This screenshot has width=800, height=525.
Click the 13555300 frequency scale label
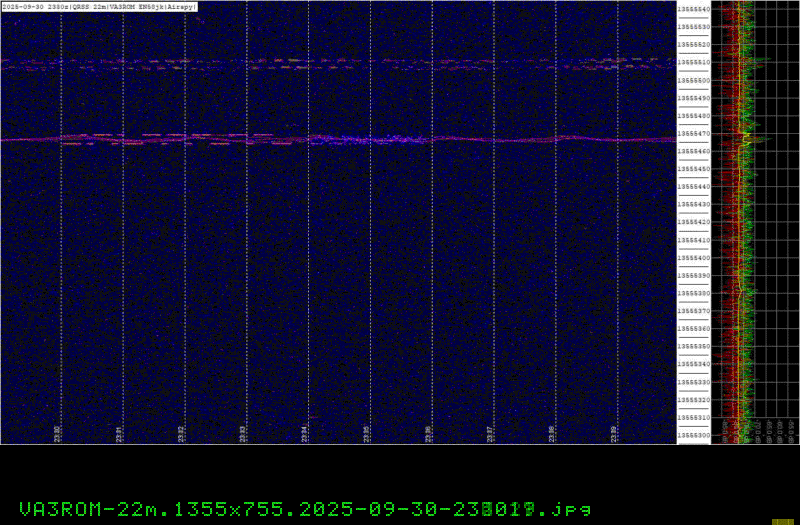pyautogui.click(x=694, y=435)
